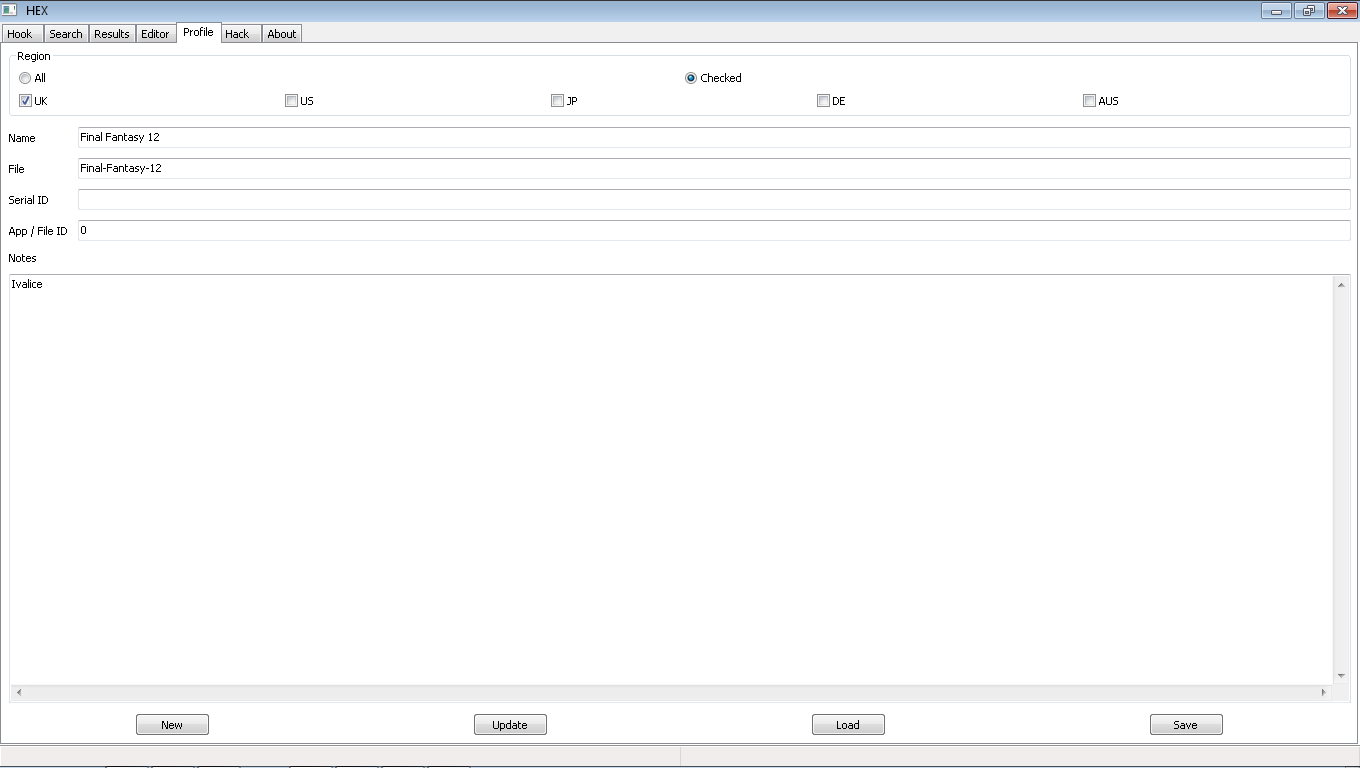Open the About tab
This screenshot has width=1360, height=768.
(x=281, y=33)
